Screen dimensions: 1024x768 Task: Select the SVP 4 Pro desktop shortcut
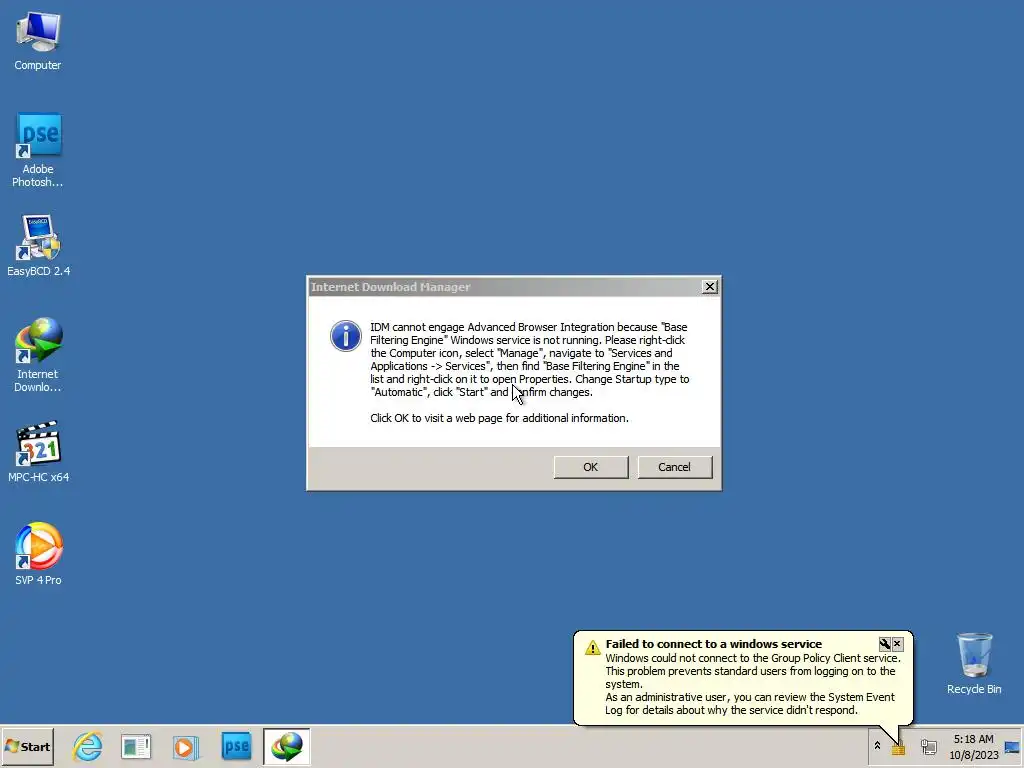pyautogui.click(x=39, y=553)
